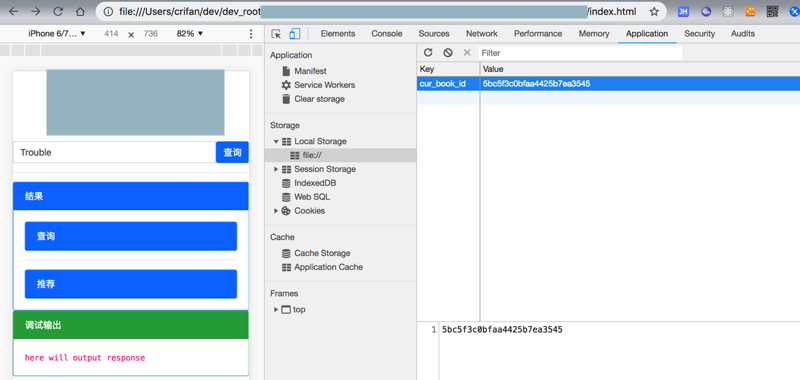This screenshot has width=800, height=380.
Task: Toggle the device toolbar icon
Action: 294,34
